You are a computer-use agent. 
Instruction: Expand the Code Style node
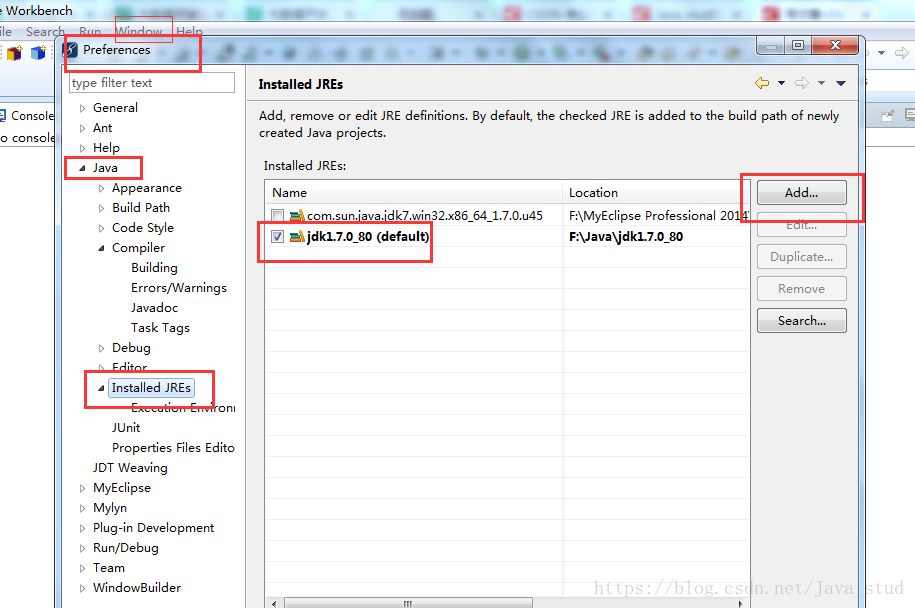click(102, 228)
